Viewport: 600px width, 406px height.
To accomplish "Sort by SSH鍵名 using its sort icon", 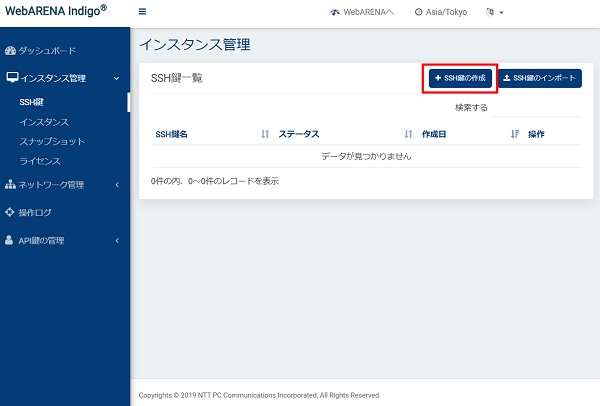I will point(265,134).
